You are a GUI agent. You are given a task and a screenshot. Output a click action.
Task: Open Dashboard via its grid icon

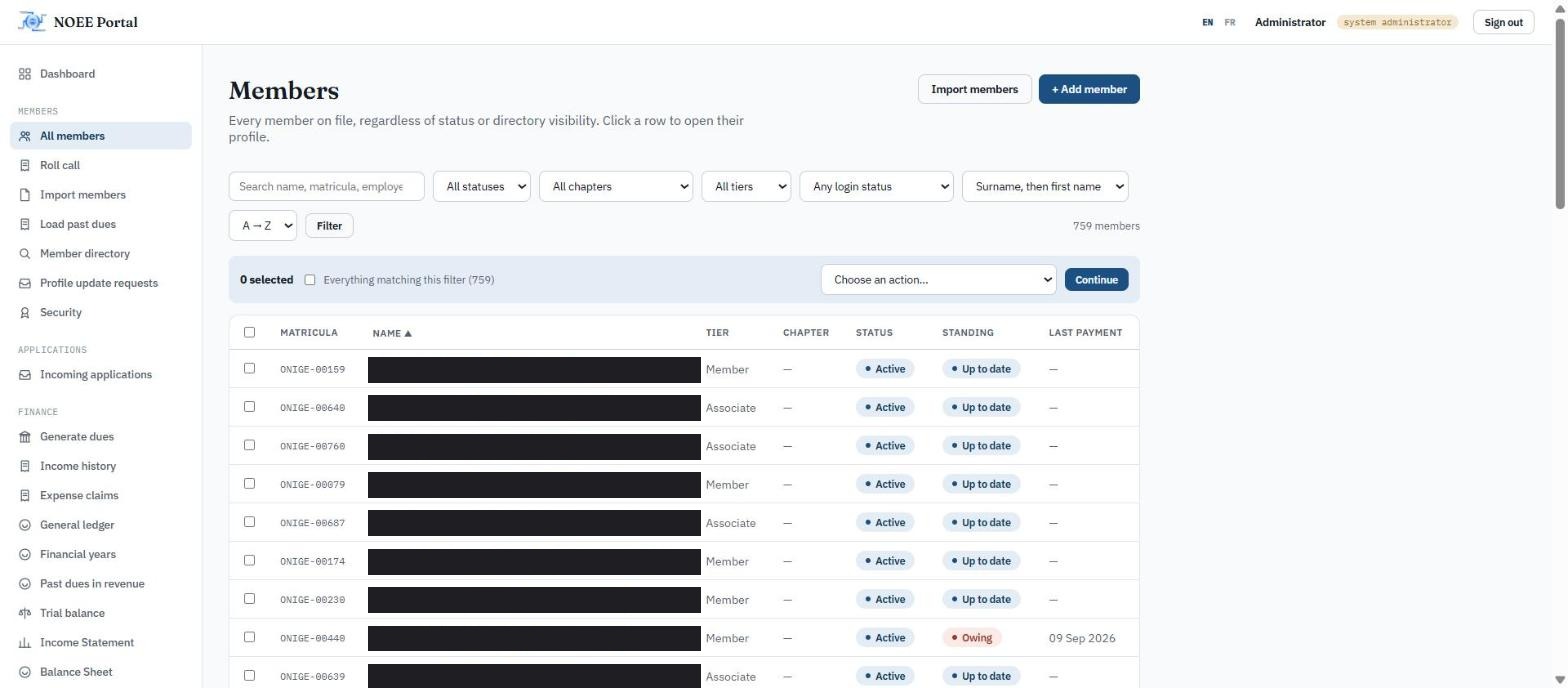point(25,74)
